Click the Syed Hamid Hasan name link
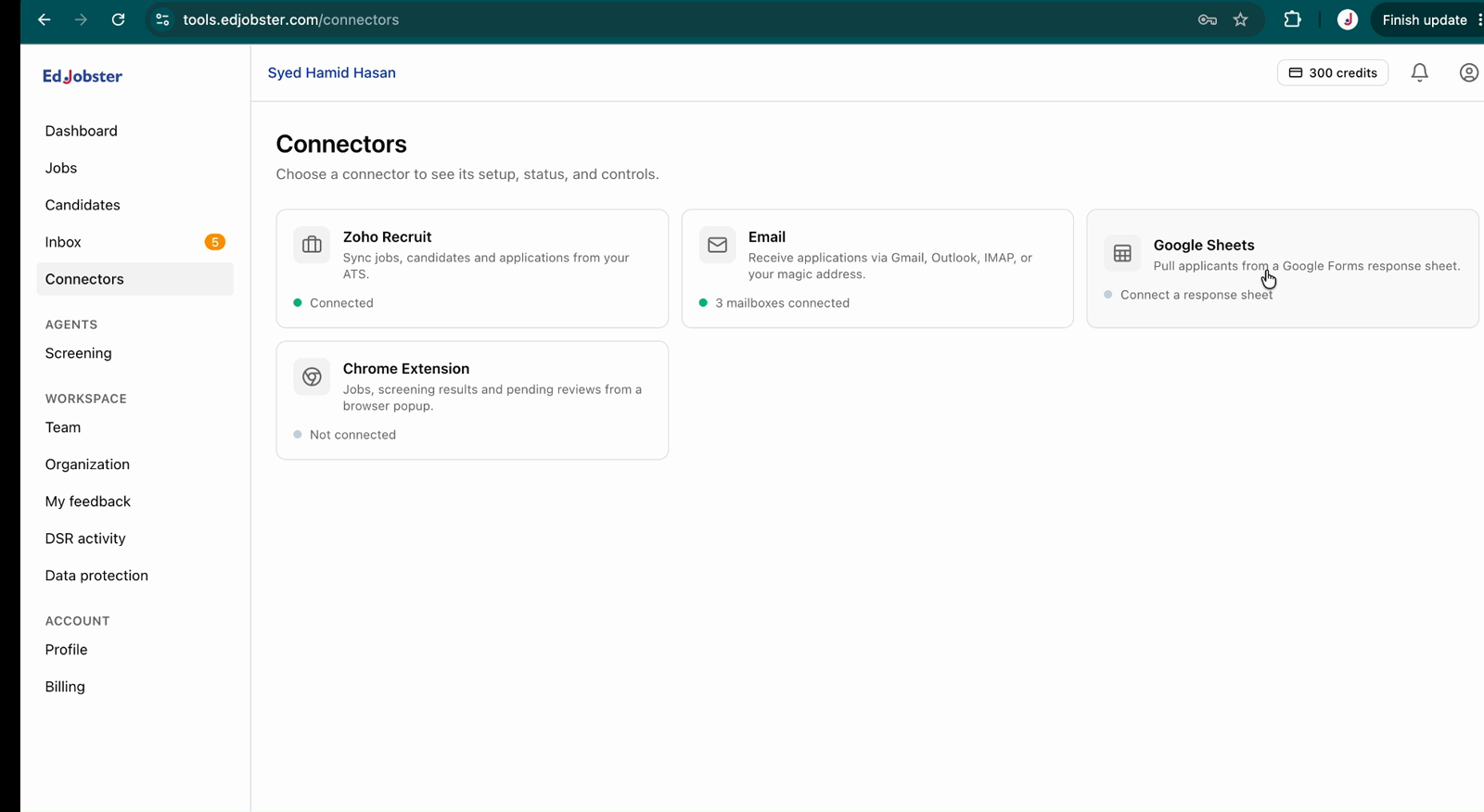 click(x=331, y=72)
